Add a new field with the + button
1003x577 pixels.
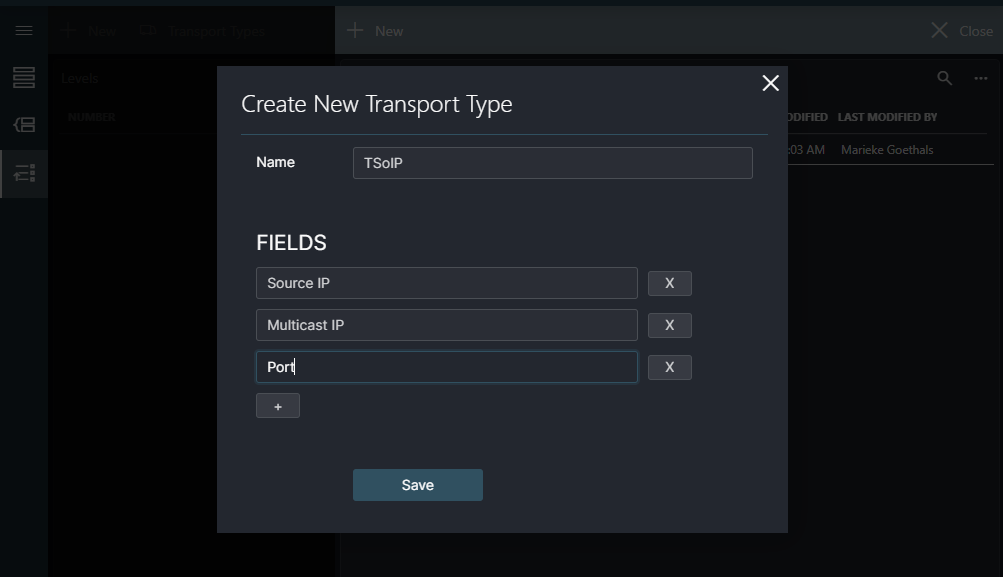coord(277,405)
